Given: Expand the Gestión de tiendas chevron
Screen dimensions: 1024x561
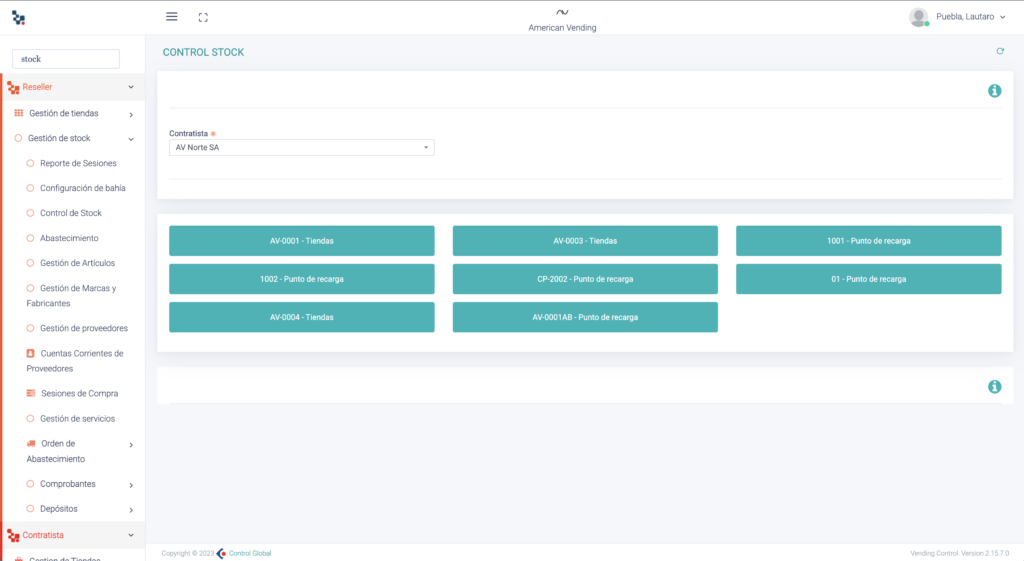Looking at the screenshot, I should [x=131, y=115].
